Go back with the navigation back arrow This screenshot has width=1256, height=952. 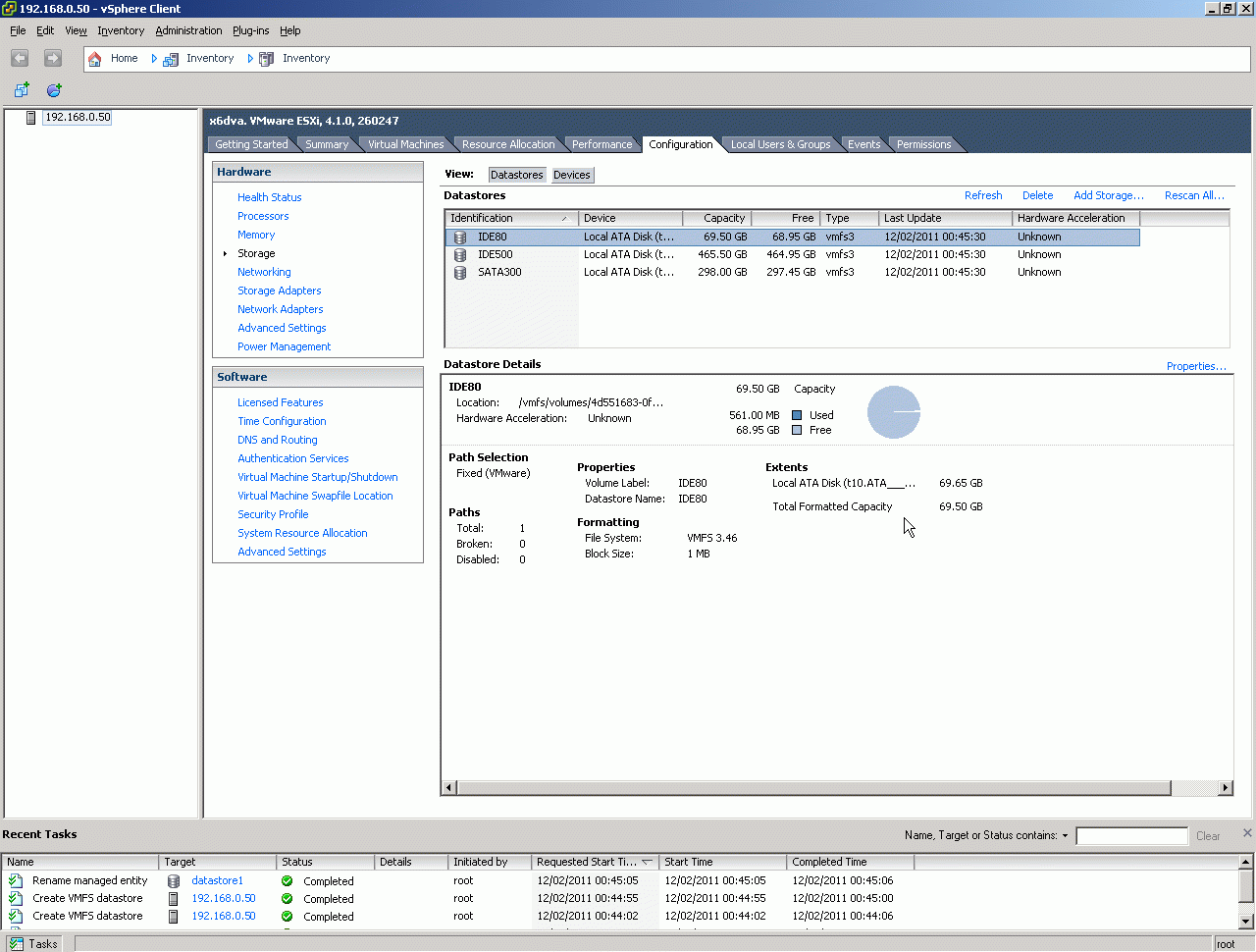coord(20,59)
